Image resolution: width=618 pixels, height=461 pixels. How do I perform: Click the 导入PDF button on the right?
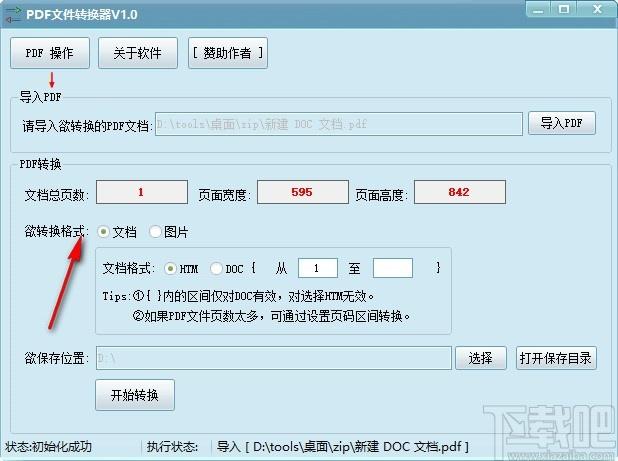point(562,123)
